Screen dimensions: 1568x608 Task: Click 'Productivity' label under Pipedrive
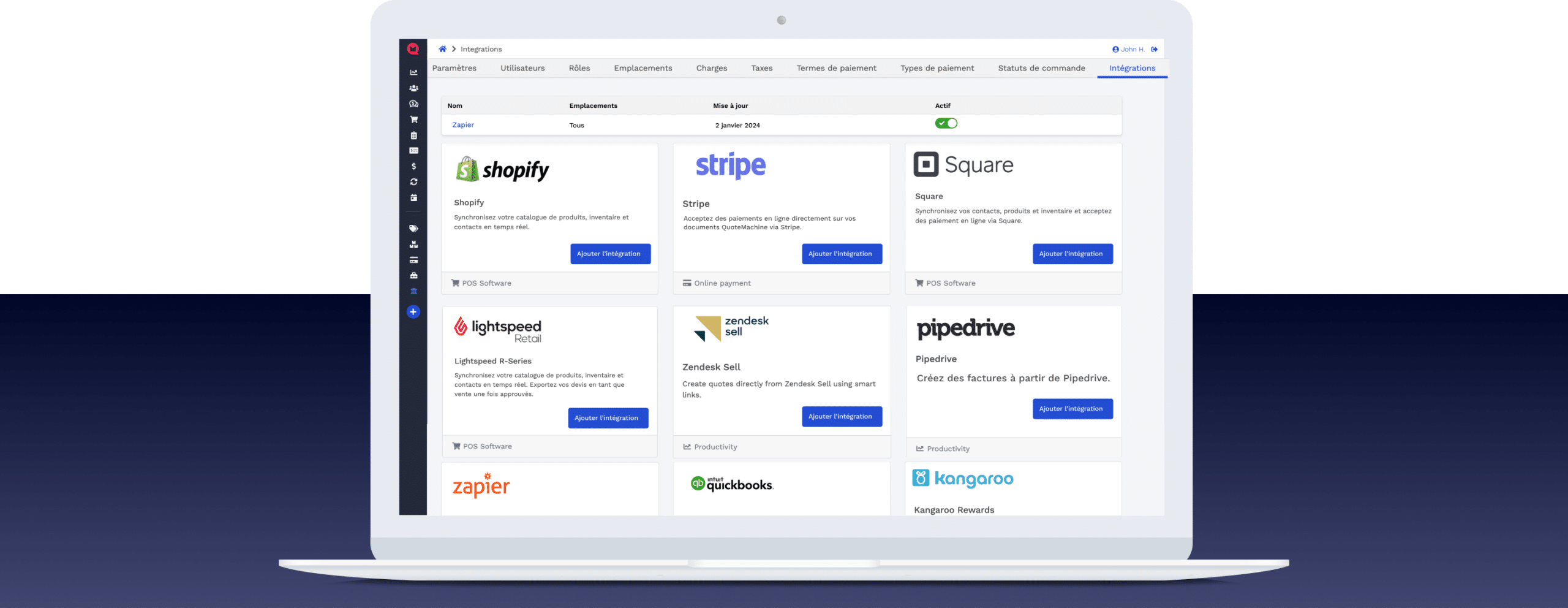[948, 449]
